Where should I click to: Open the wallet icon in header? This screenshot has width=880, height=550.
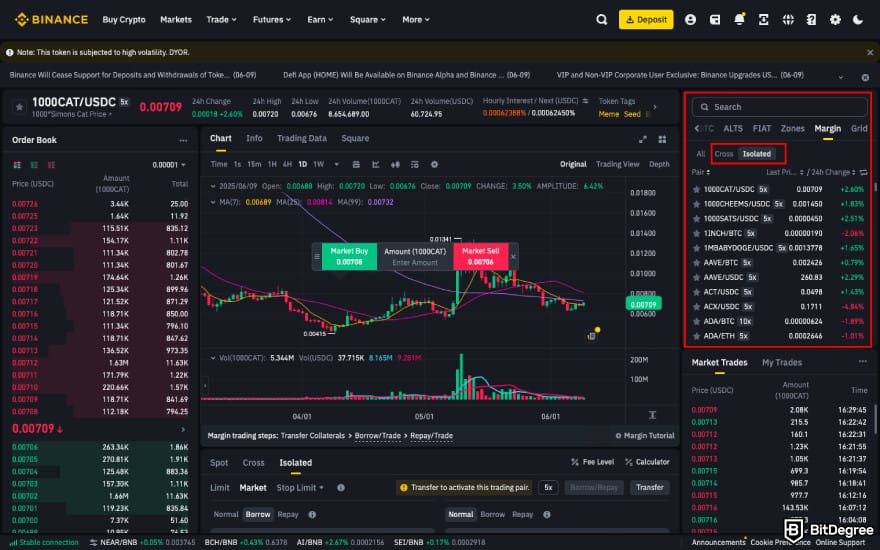click(715, 20)
